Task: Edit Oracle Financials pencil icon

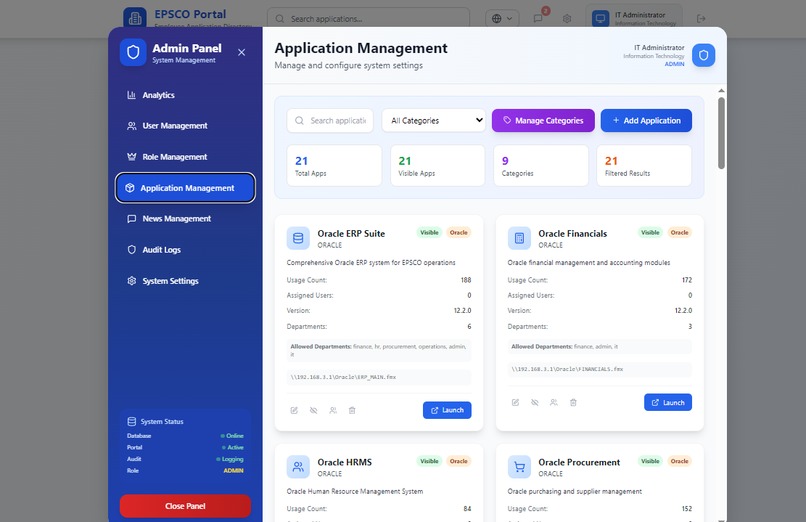Action: click(x=515, y=402)
